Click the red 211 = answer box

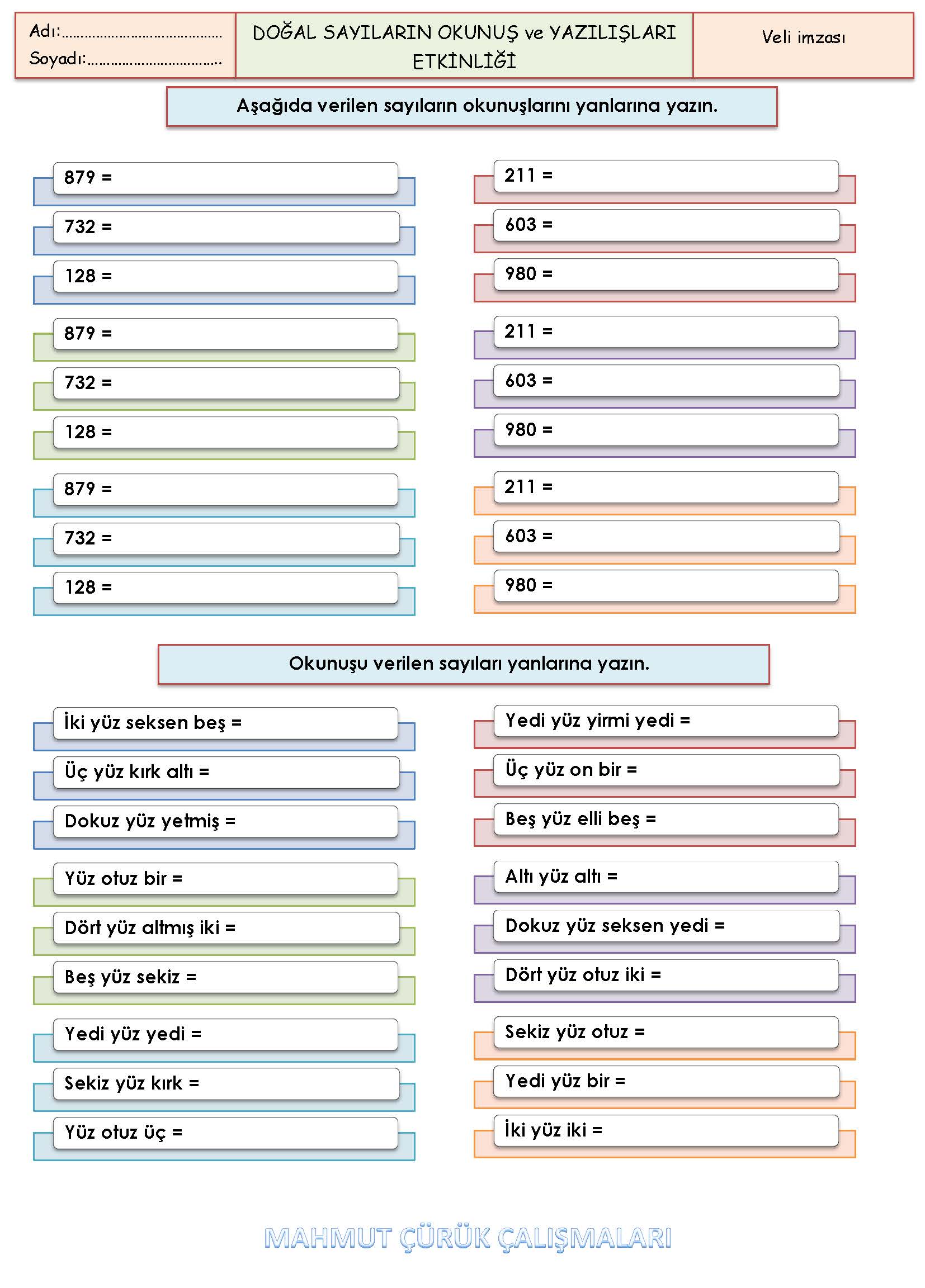666,176
